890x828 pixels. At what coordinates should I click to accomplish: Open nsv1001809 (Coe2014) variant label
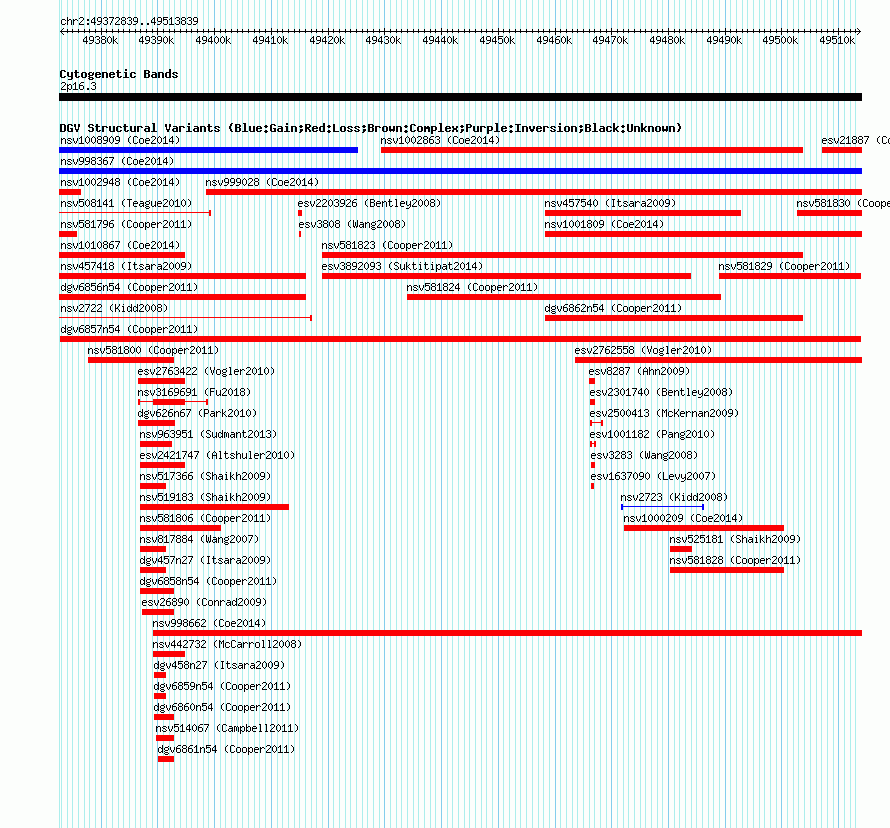point(604,224)
